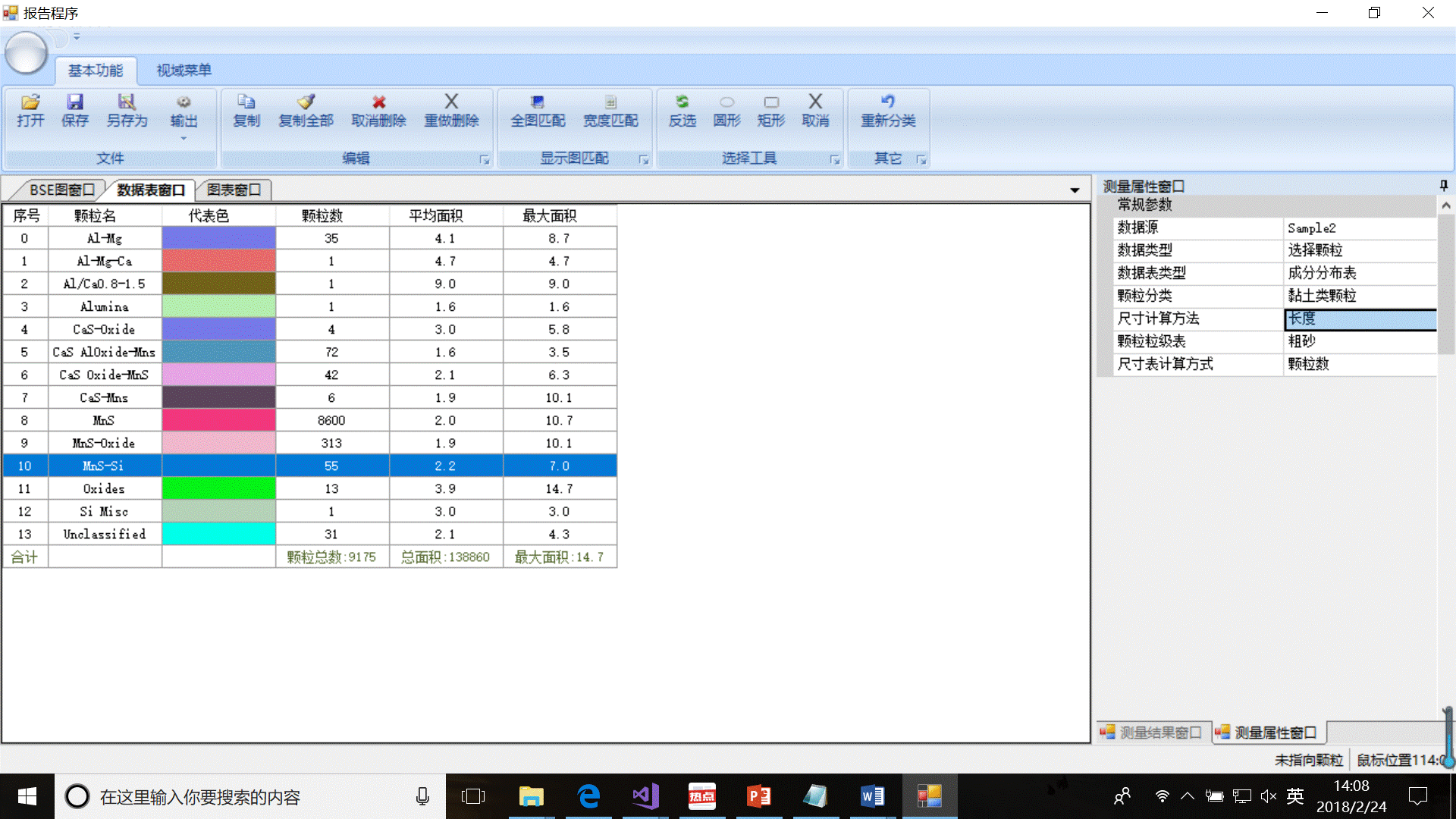This screenshot has height=819, width=1456.
Task: Switch to the 视域菜单 ribbon tab
Action: pyautogui.click(x=184, y=71)
